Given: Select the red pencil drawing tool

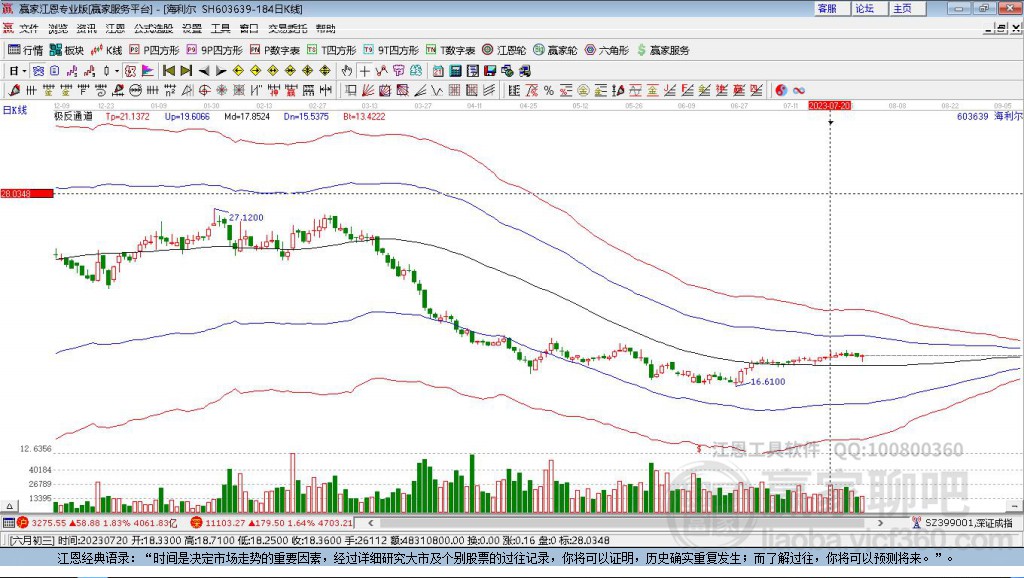Looking at the screenshot, I should click(x=14, y=90).
